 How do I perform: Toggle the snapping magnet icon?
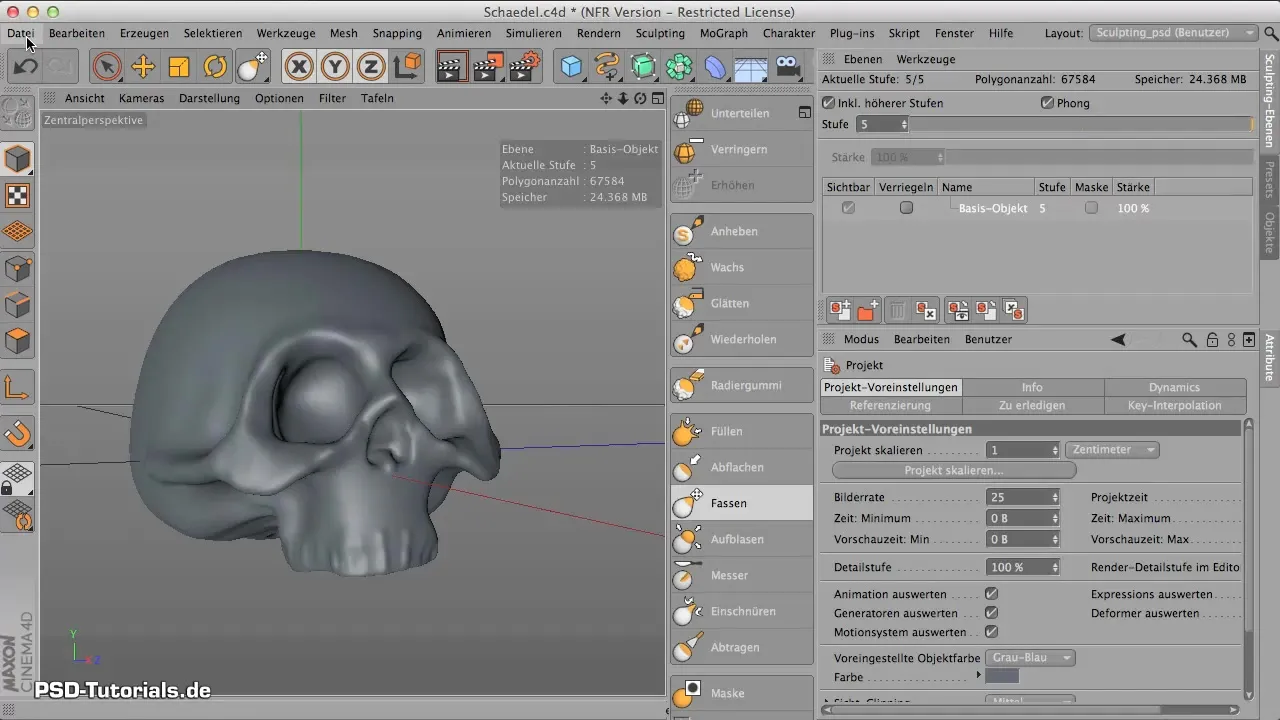coord(18,433)
